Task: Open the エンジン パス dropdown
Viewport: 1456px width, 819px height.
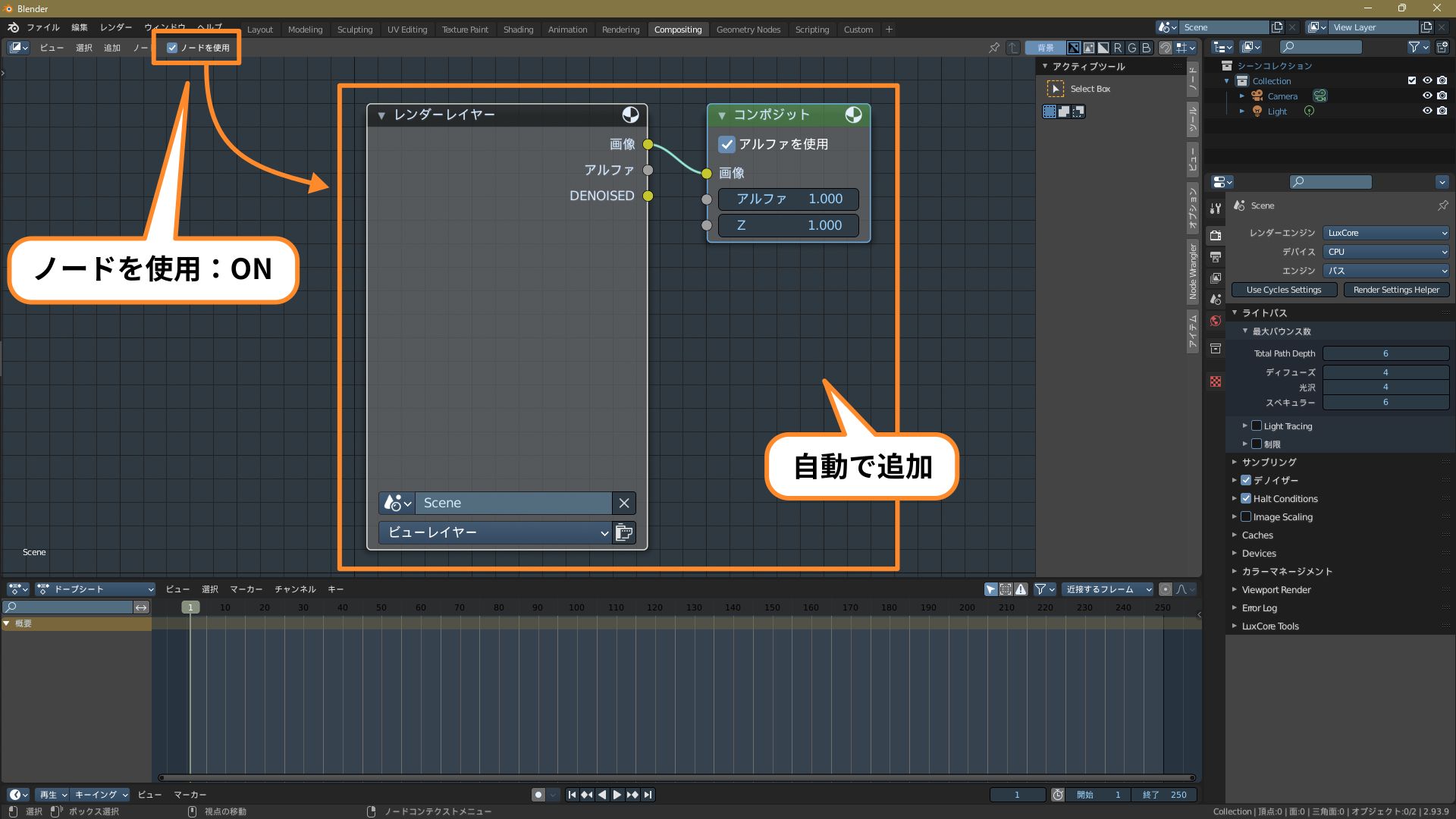Action: (1386, 271)
